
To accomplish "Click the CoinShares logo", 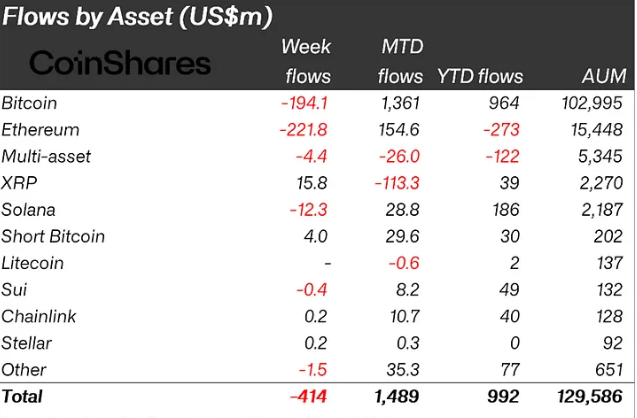I will coord(120,64).
